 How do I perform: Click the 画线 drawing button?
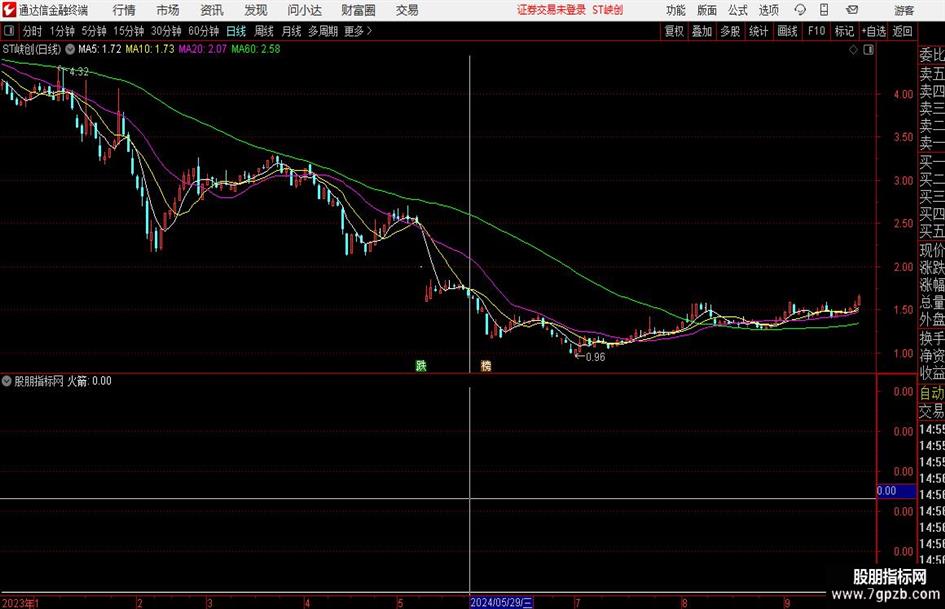pyautogui.click(x=788, y=31)
